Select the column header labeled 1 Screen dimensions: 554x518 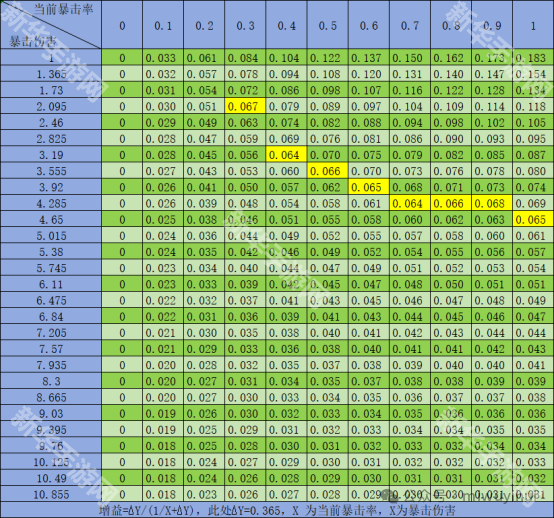tap(533, 25)
